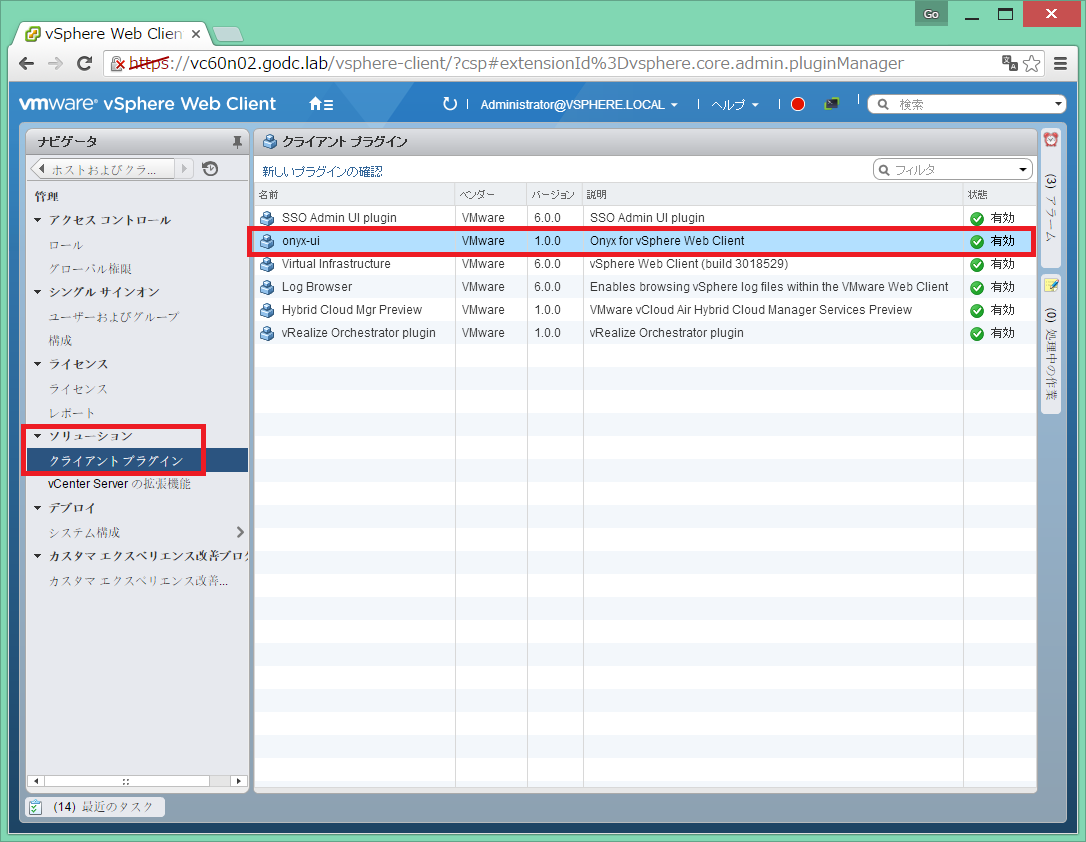The width and height of the screenshot is (1086, 842).
Task: Click the browser back arrow
Action: tap(26, 64)
